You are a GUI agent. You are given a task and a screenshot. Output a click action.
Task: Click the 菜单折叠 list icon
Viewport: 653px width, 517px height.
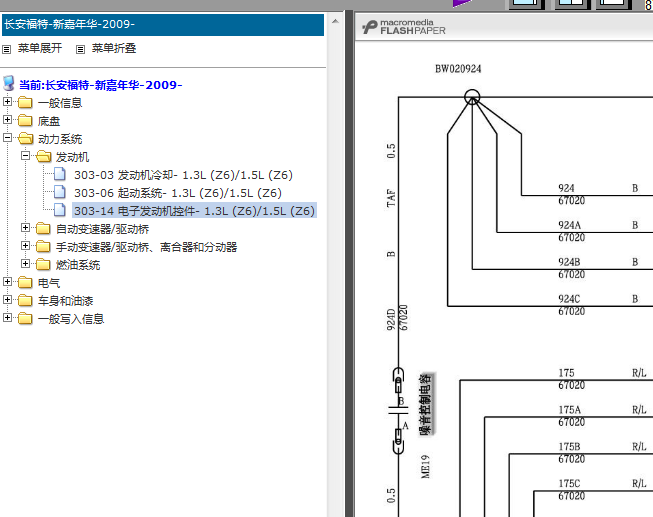[x=80, y=50]
